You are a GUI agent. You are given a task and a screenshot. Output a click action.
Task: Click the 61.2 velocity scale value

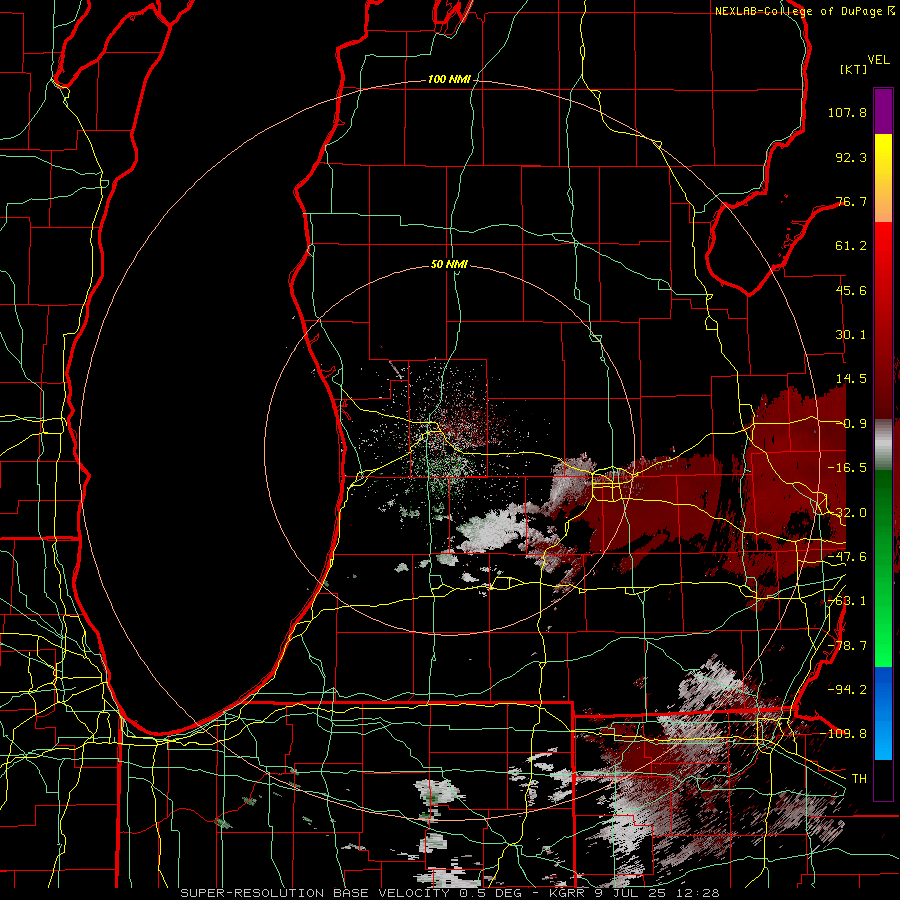pyautogui.click(x=851, y=246)
